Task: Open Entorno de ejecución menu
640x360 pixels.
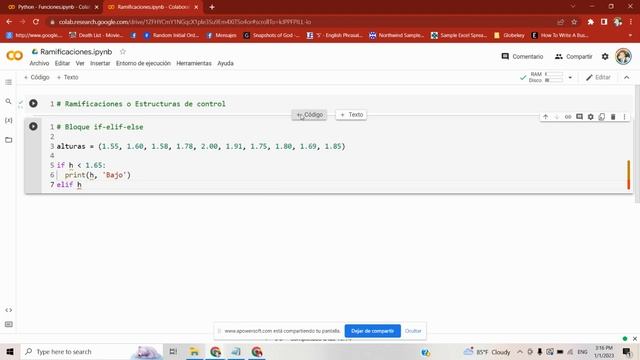Action: [x=143, y=63]
